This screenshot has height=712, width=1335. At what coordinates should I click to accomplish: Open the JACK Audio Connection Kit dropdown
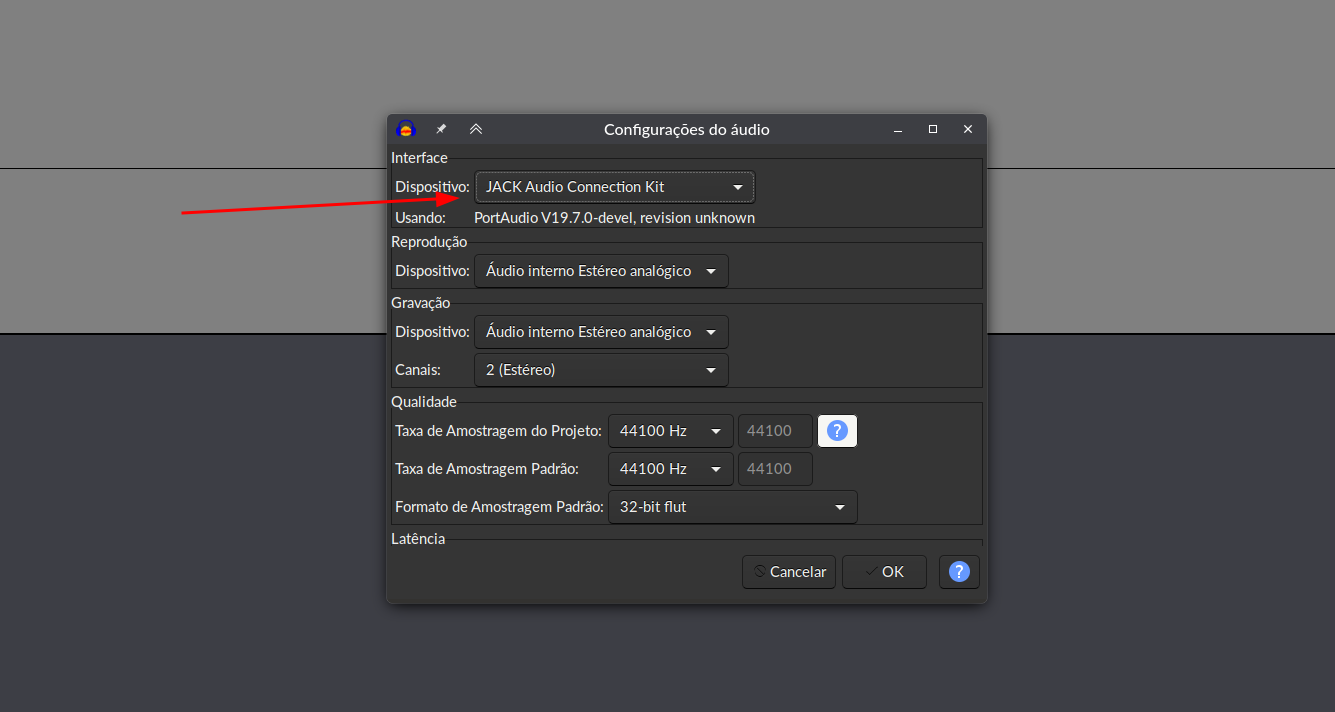point(614,187)
